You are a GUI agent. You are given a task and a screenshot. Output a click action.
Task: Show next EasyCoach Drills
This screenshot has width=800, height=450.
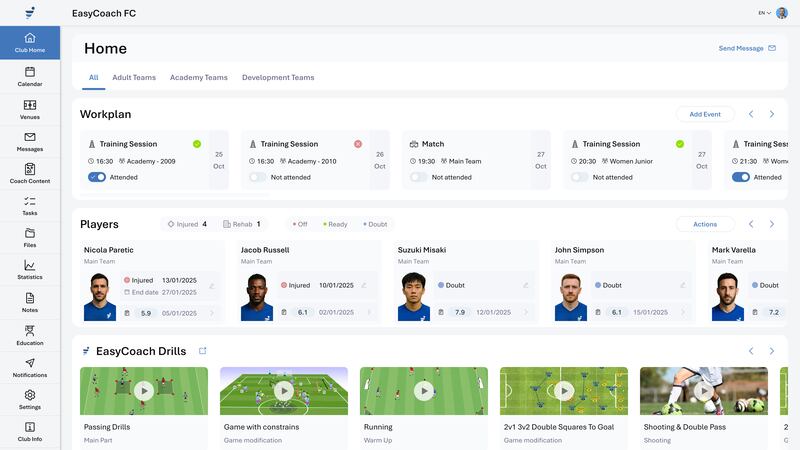point(772,351)
